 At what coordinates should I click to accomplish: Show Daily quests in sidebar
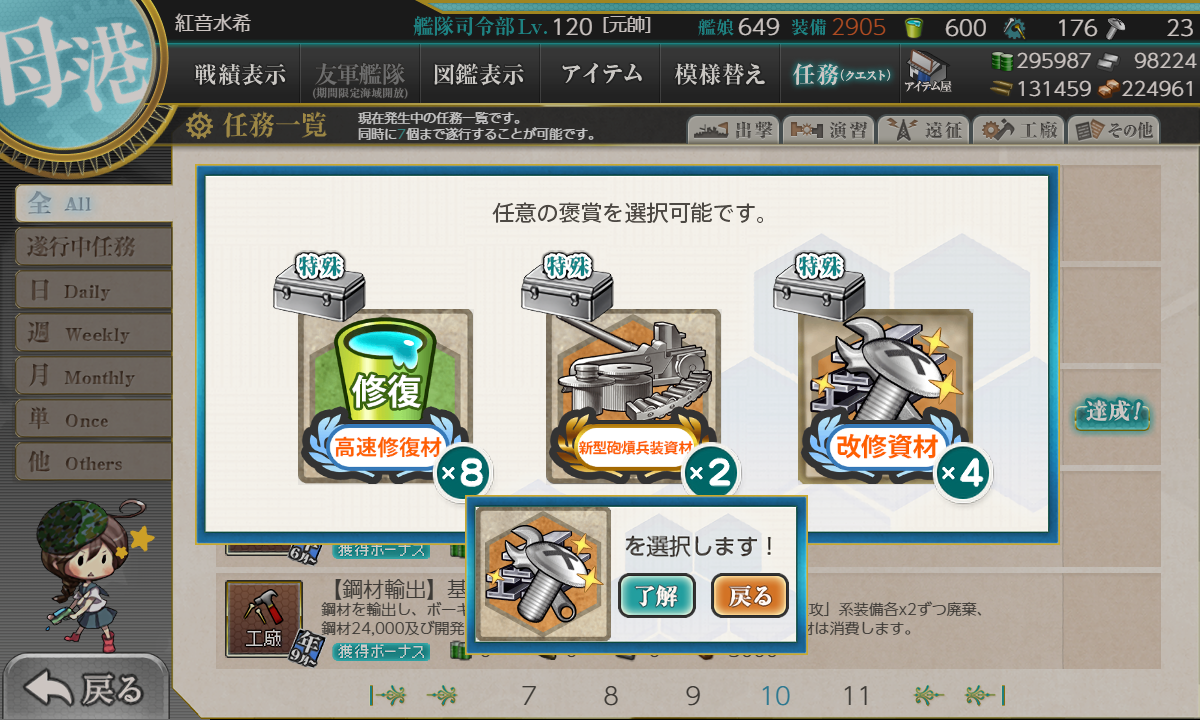[x=93, y=291]
